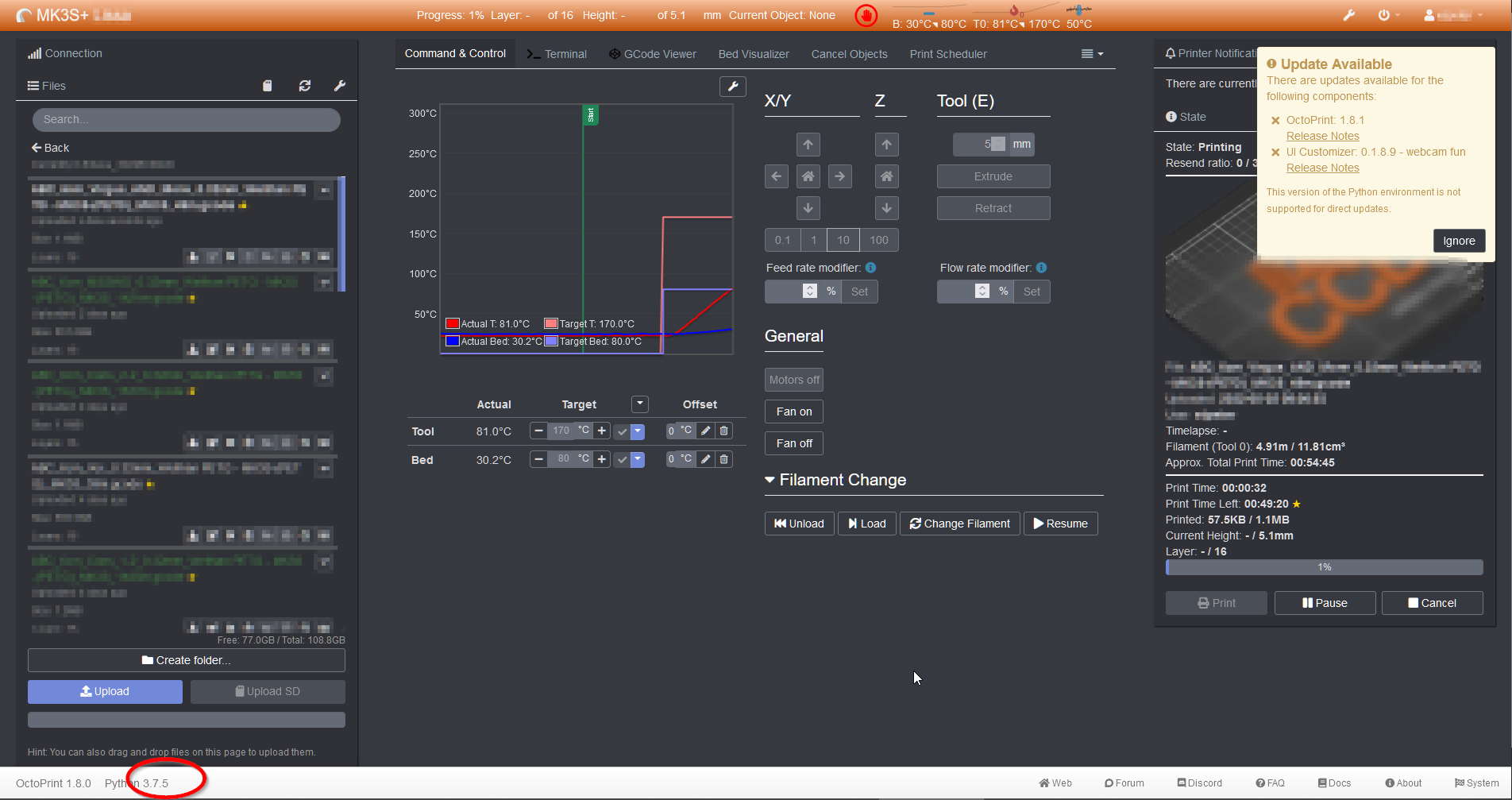The width and height of the screenshot is (1512, 800).
Task: Confirm Bed target temperature checkmark
Action: tap(622, 460)
